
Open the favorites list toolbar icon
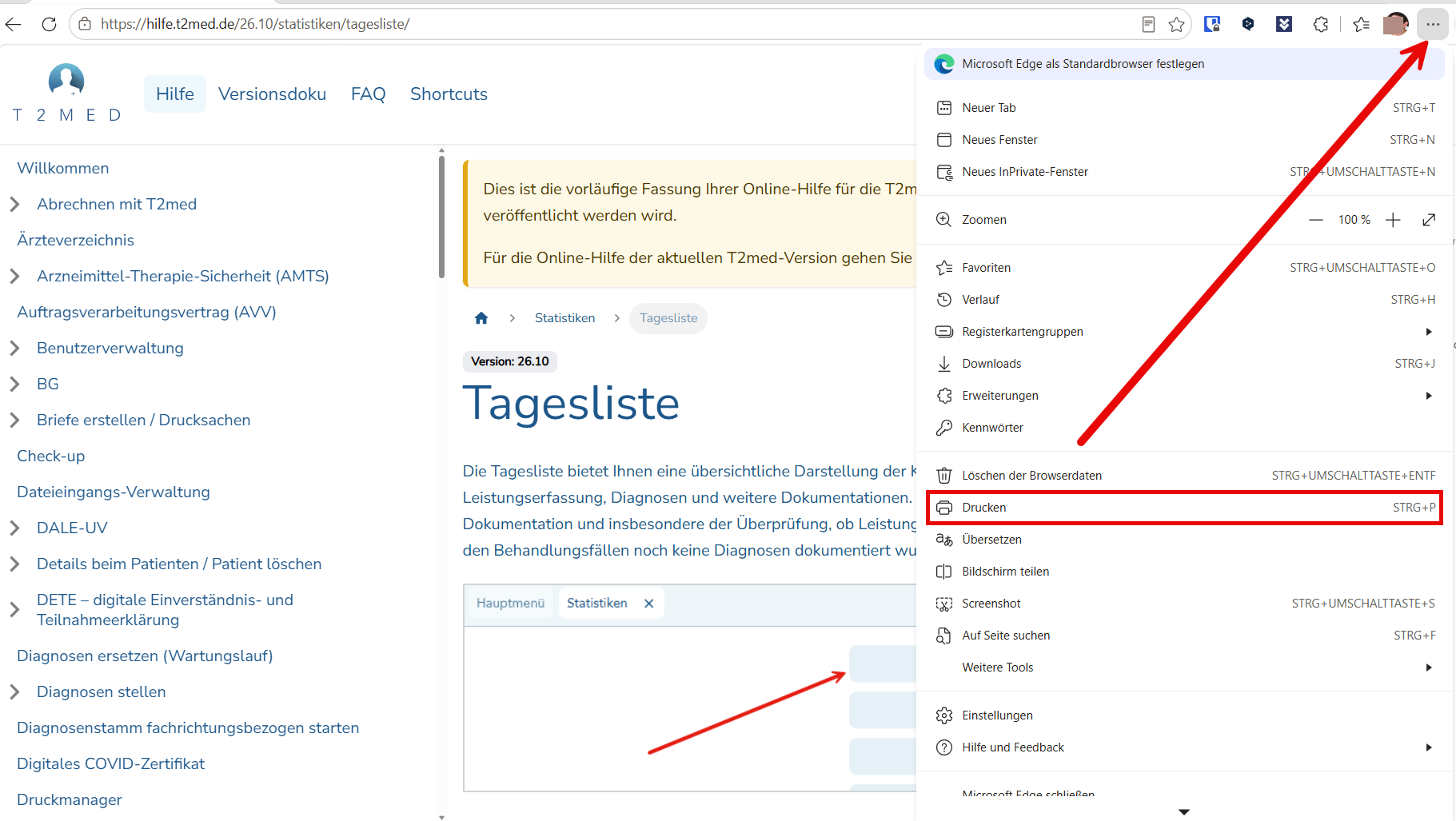point(1361,24)
